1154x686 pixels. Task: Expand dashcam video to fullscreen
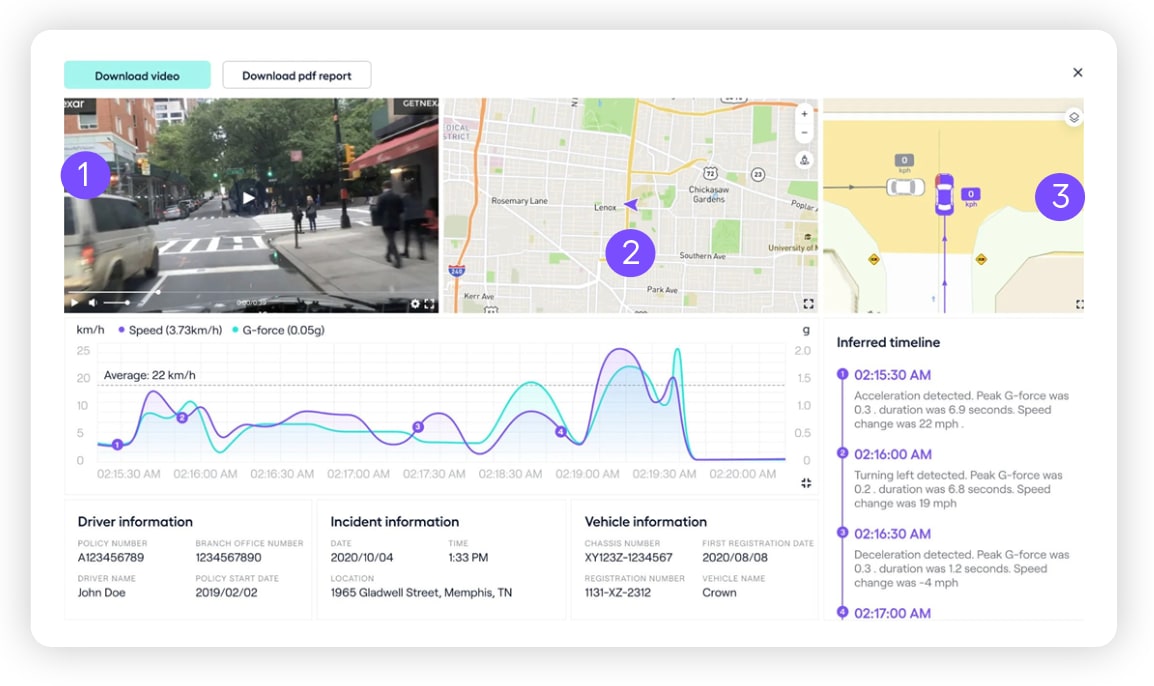(429, 303)
